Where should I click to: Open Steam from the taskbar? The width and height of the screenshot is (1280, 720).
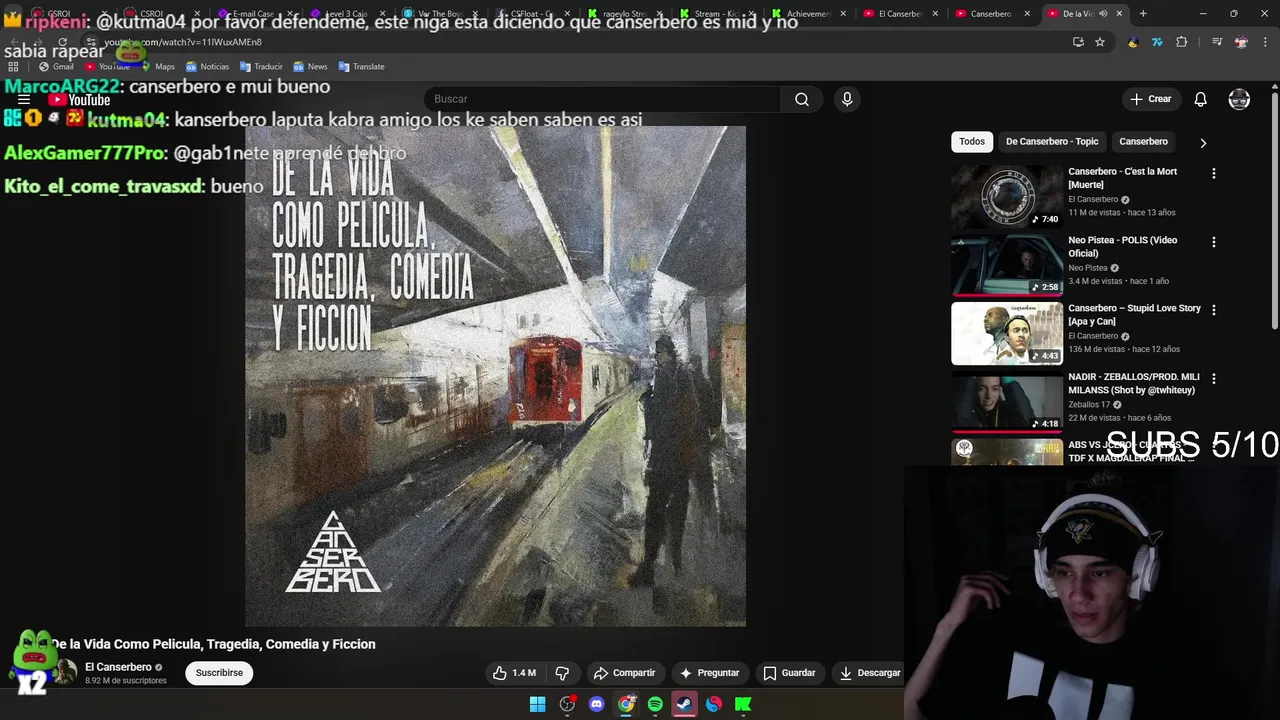click(x=684, y=704)
